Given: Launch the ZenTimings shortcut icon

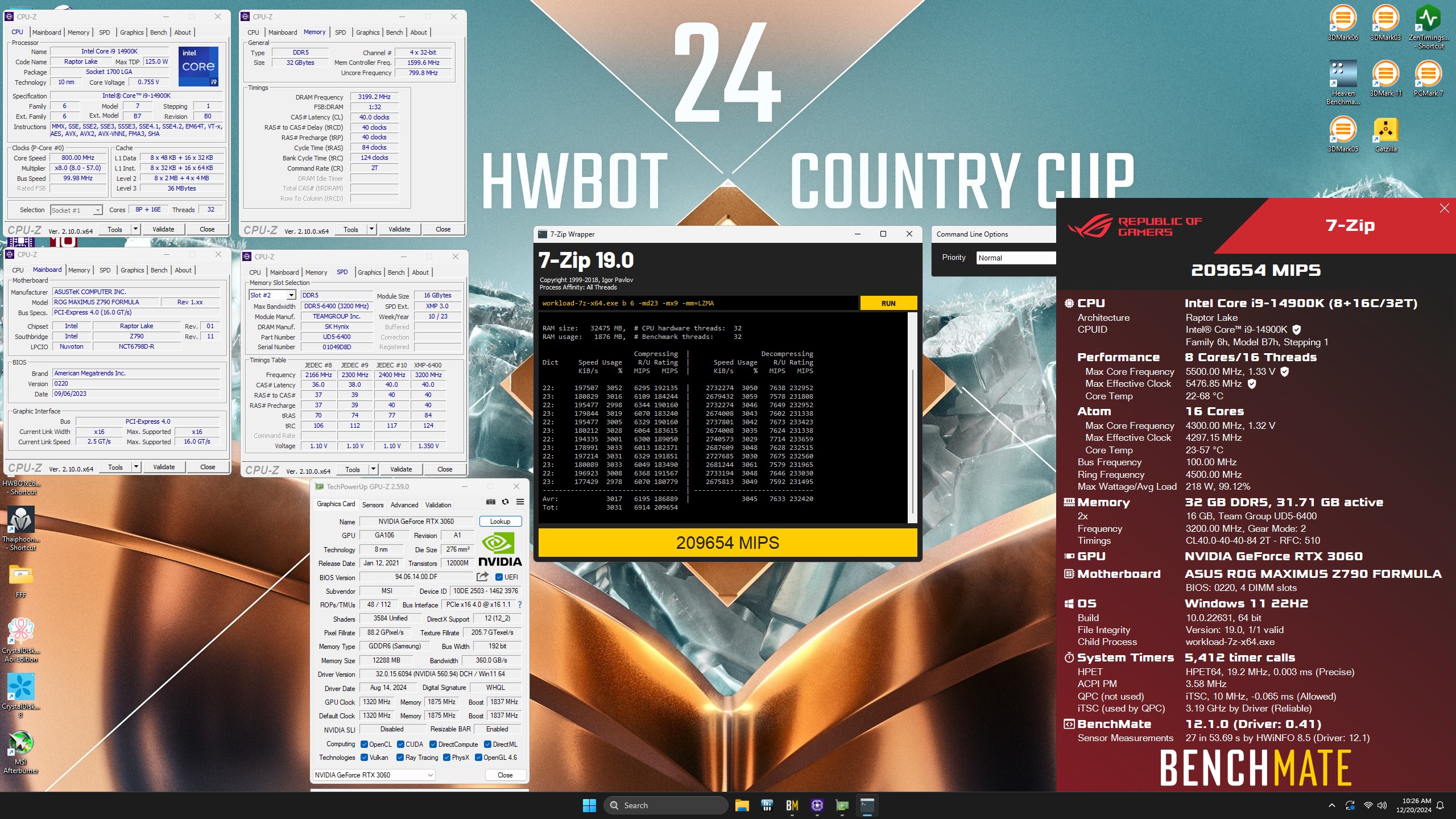Looking at the screenshot, I should (x=1428, y=26).
